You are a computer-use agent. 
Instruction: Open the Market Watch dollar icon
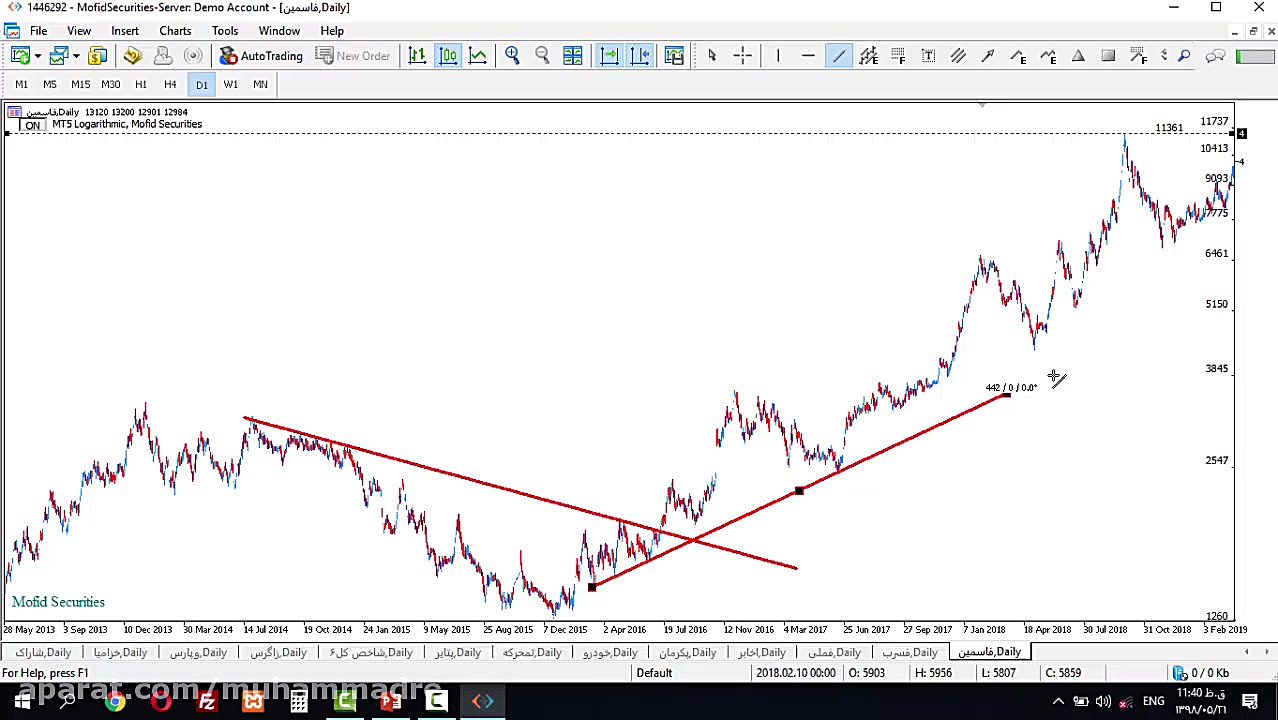[98, 56]
